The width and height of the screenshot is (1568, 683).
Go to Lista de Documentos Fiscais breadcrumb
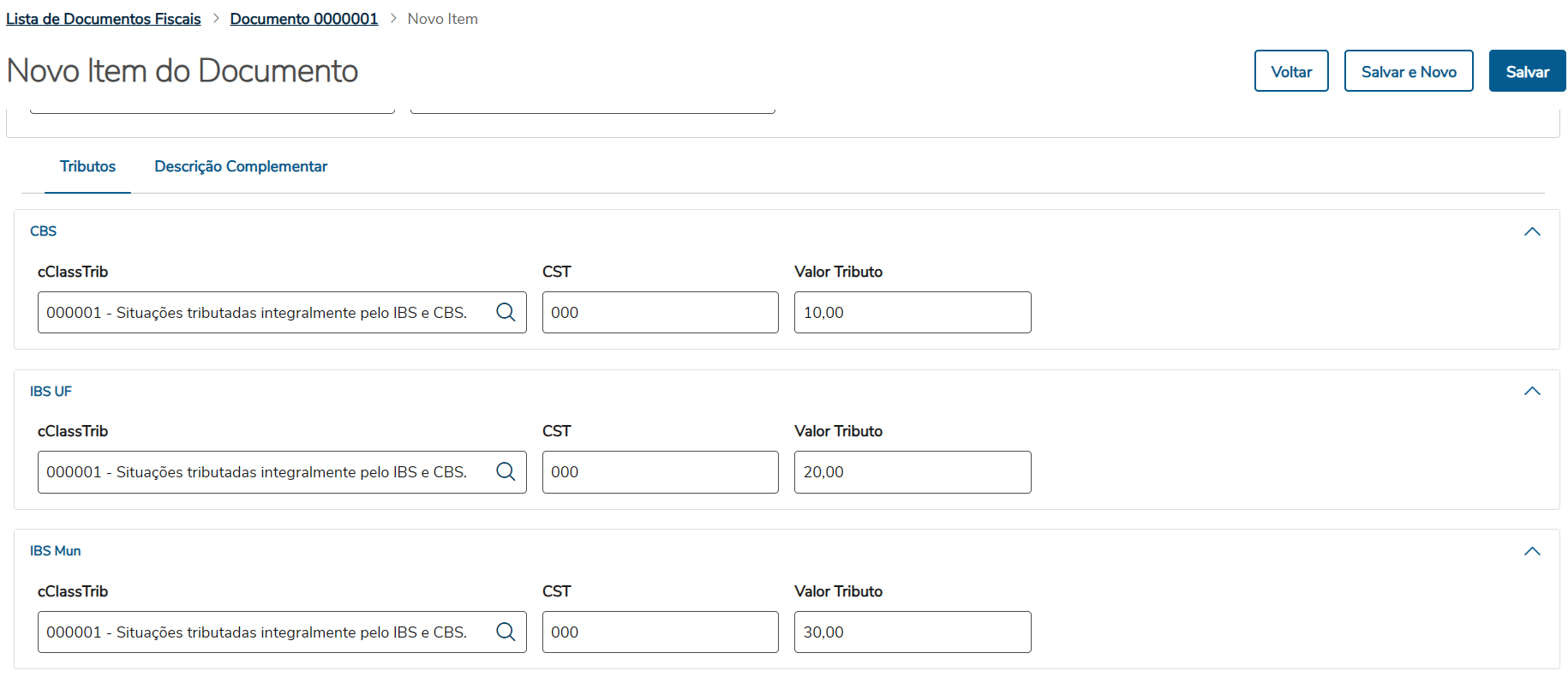click(x=104, y=19)
